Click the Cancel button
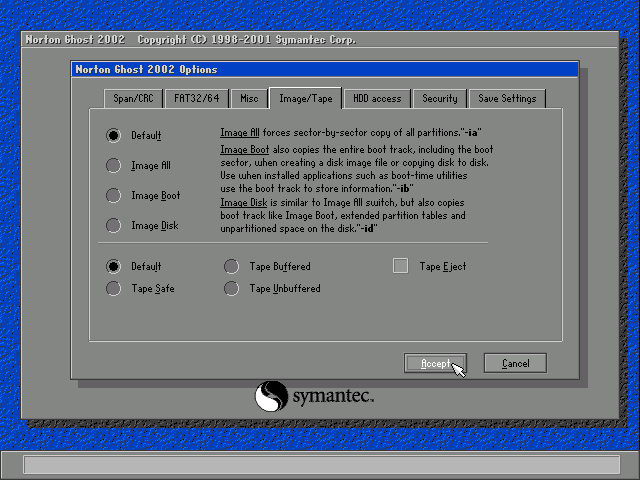This screenshot has width=640, height=480. [x=515, y=363]
